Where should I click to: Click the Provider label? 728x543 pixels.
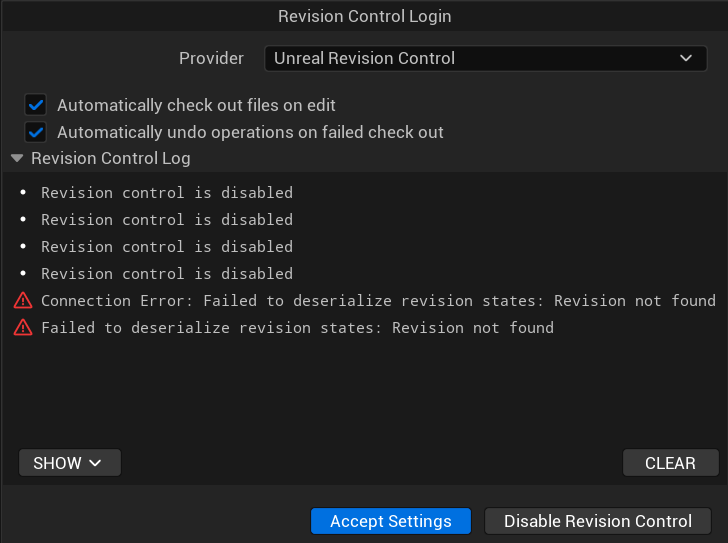(x=211, y=58)
